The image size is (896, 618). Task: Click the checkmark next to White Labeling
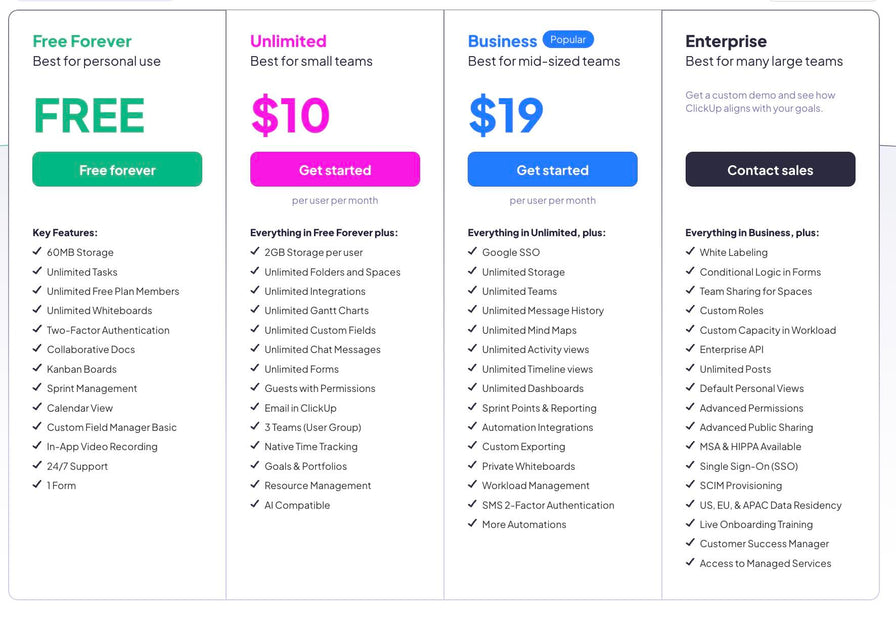coord(691,252)
